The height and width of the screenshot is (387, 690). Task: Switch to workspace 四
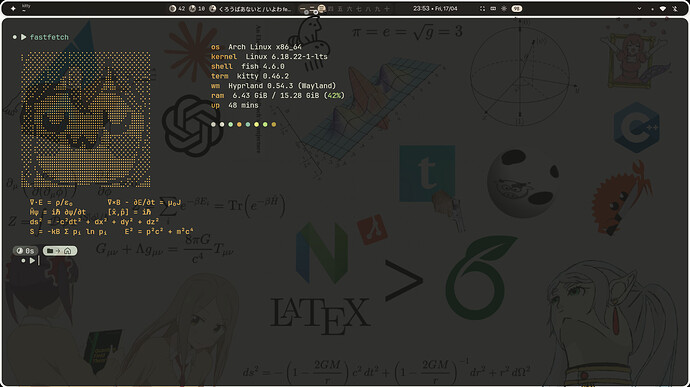pyautogui.click(x=331, y=9)
